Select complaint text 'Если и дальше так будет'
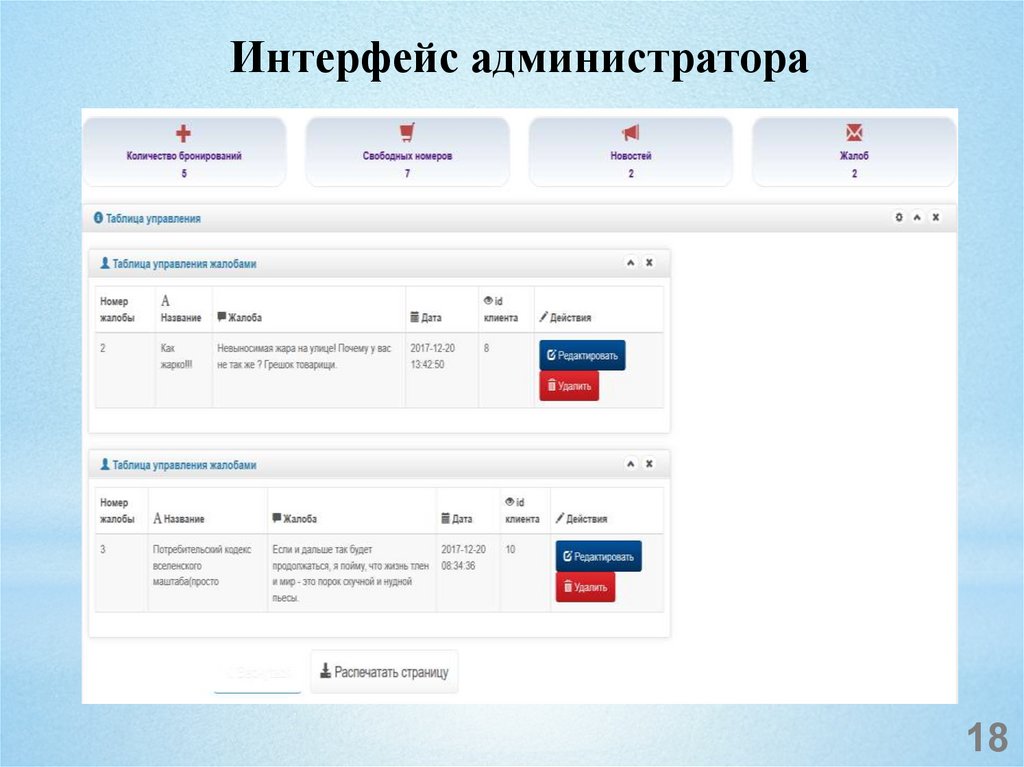This screenshot has width=1024, height=767. click(322, 549)
